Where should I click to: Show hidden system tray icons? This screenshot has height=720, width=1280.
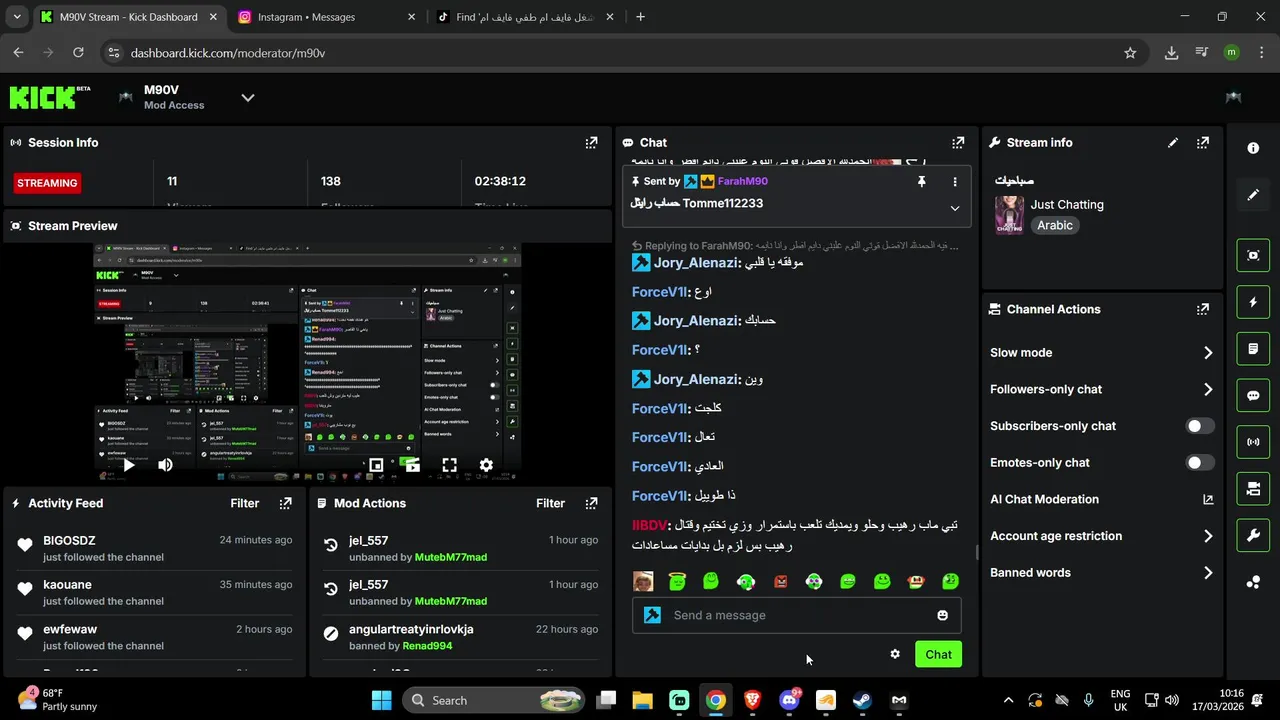(1008, 701)
